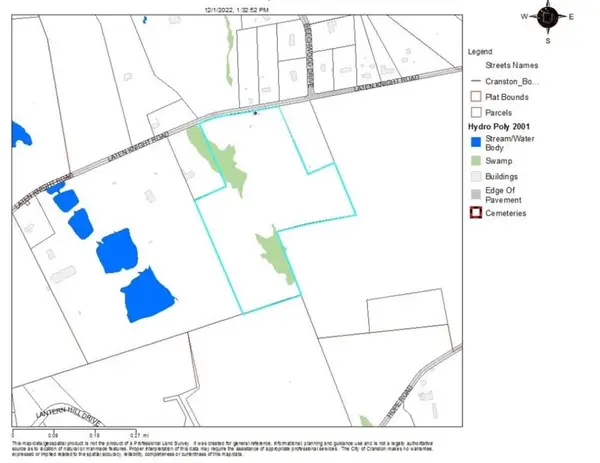Select the Cranston boundary line symbol in legend
Viewport: 600px width, 463px height.
coord(476,80)
